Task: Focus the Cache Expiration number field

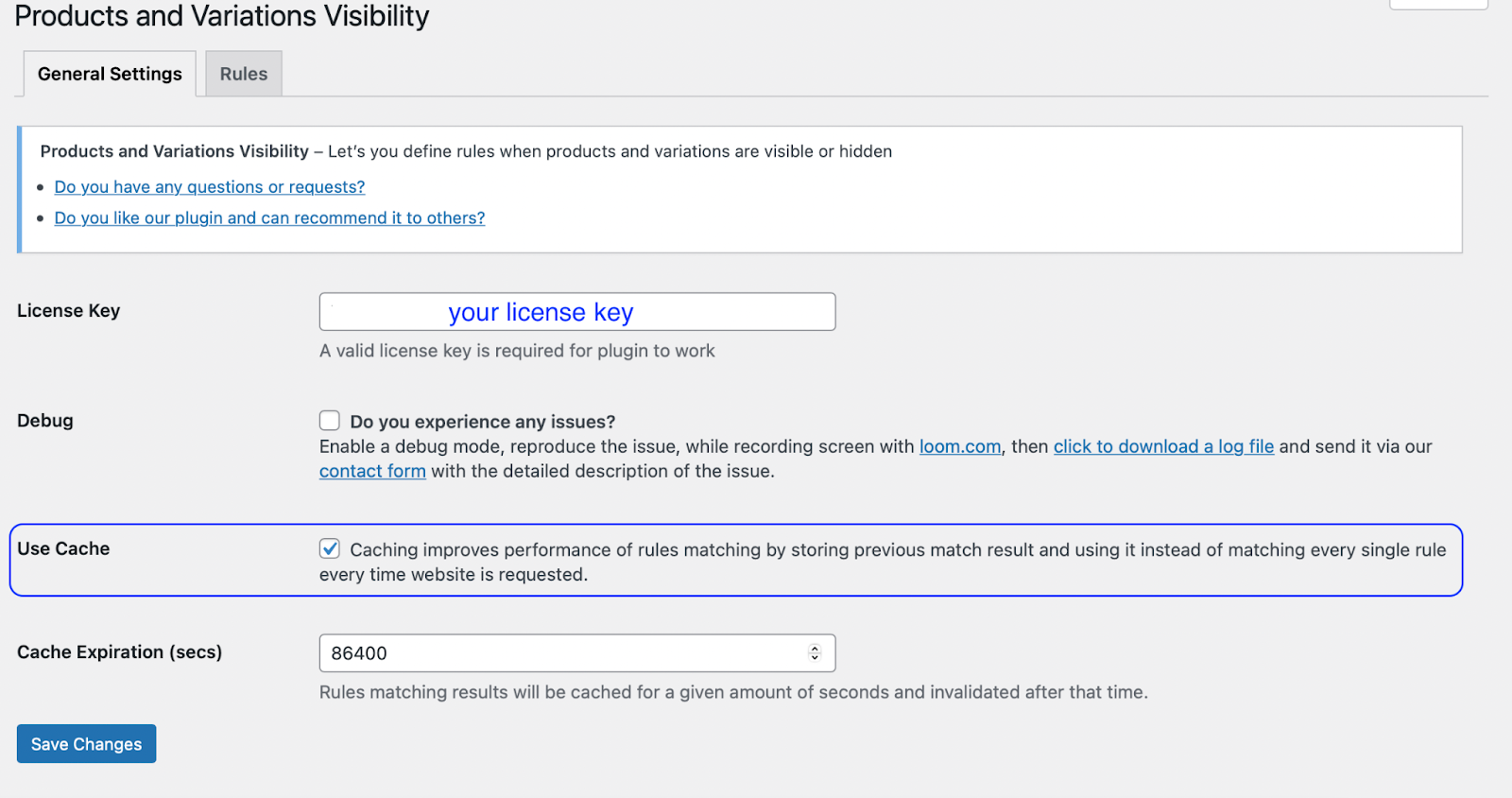Action: point(558,653)
